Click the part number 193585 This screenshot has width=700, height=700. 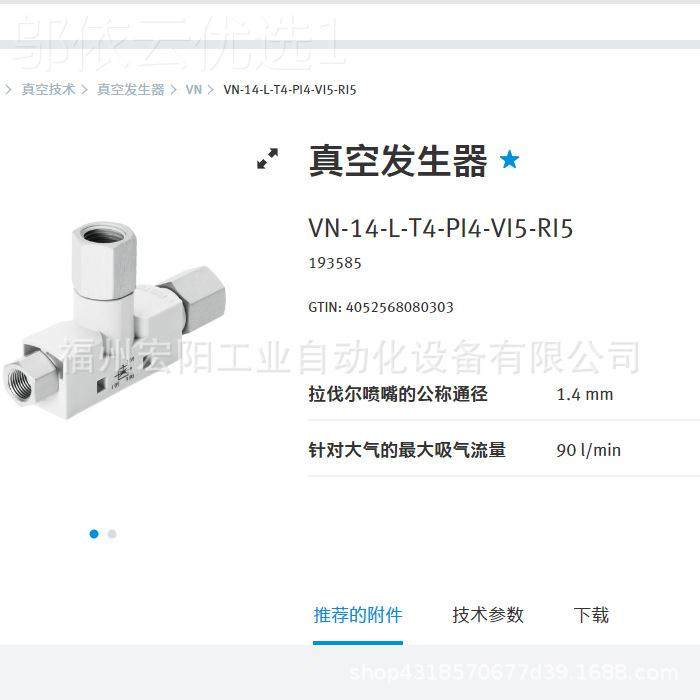tap(335, 263)
